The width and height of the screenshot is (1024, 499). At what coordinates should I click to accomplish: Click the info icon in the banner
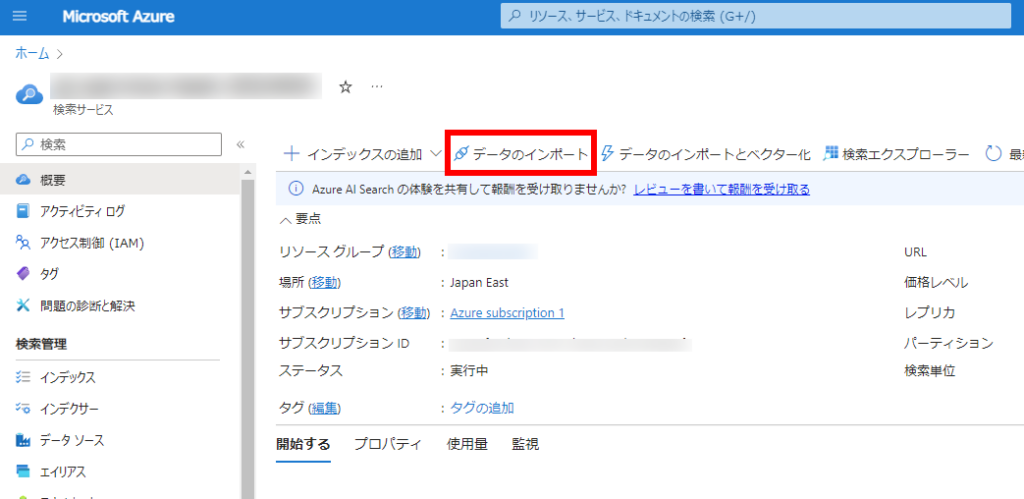click(296, 189)
